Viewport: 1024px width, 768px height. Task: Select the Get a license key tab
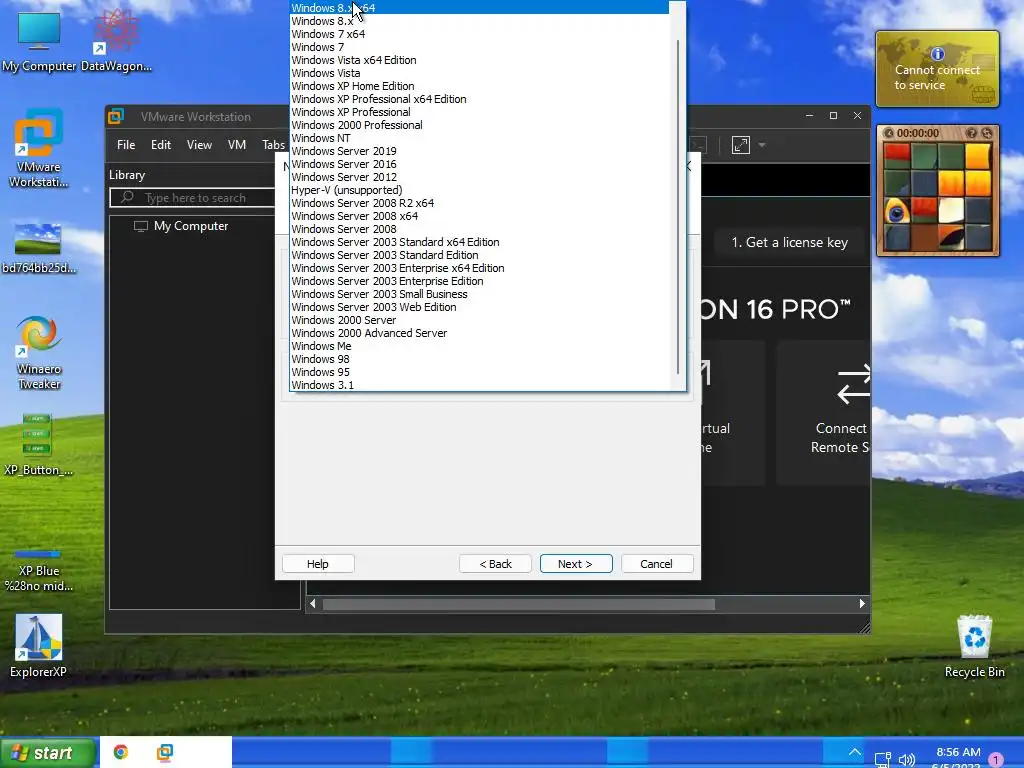(x=790, y=242)
